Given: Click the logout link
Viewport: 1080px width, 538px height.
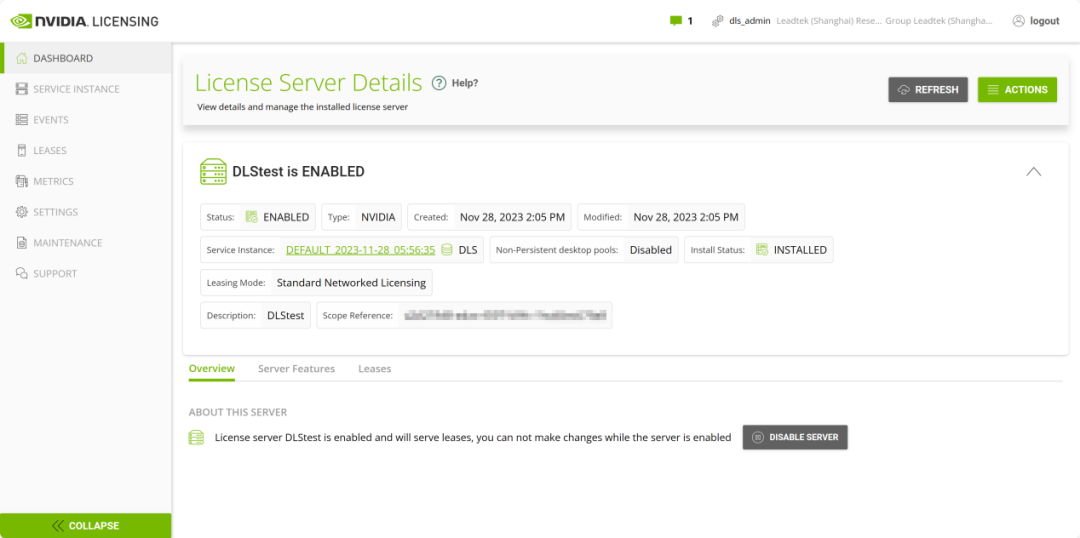Looking at the screenshot, I should tap(1044, 21).
